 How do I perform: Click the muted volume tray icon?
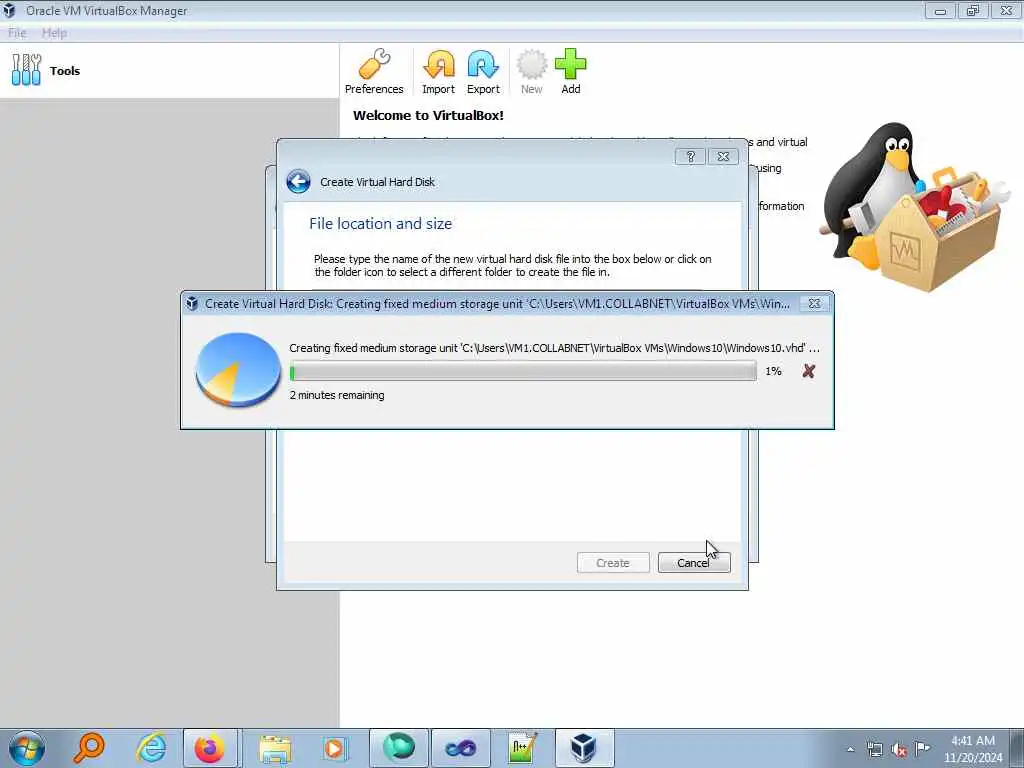[x=899, y=750]
